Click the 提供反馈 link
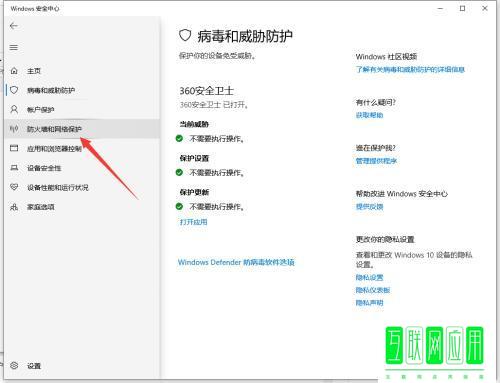The image size is (500, 383). pyautogui.click(x=370, y=207)
